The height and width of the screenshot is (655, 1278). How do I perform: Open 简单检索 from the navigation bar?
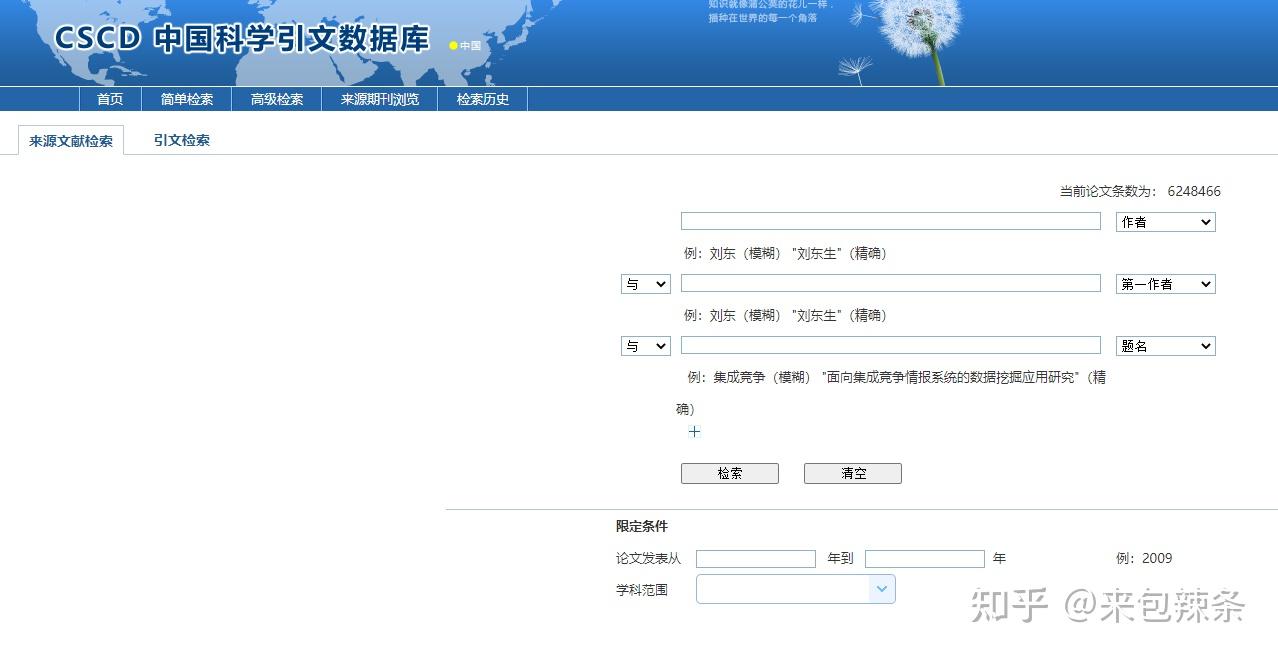tap(186, 98)
